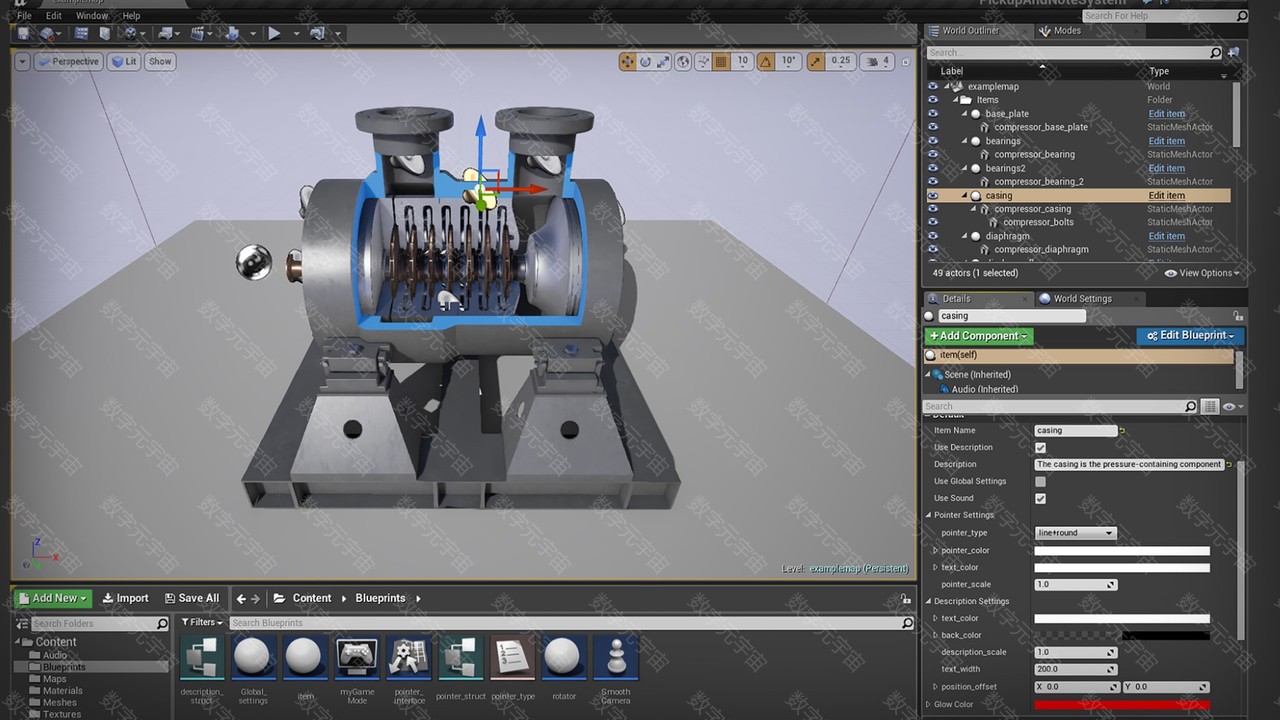The height and width of the screenshot is (720, 1280).
Task: Enable the Use Global Settings checkbox
Action: pyautogui.click(x=1040, y=482)
